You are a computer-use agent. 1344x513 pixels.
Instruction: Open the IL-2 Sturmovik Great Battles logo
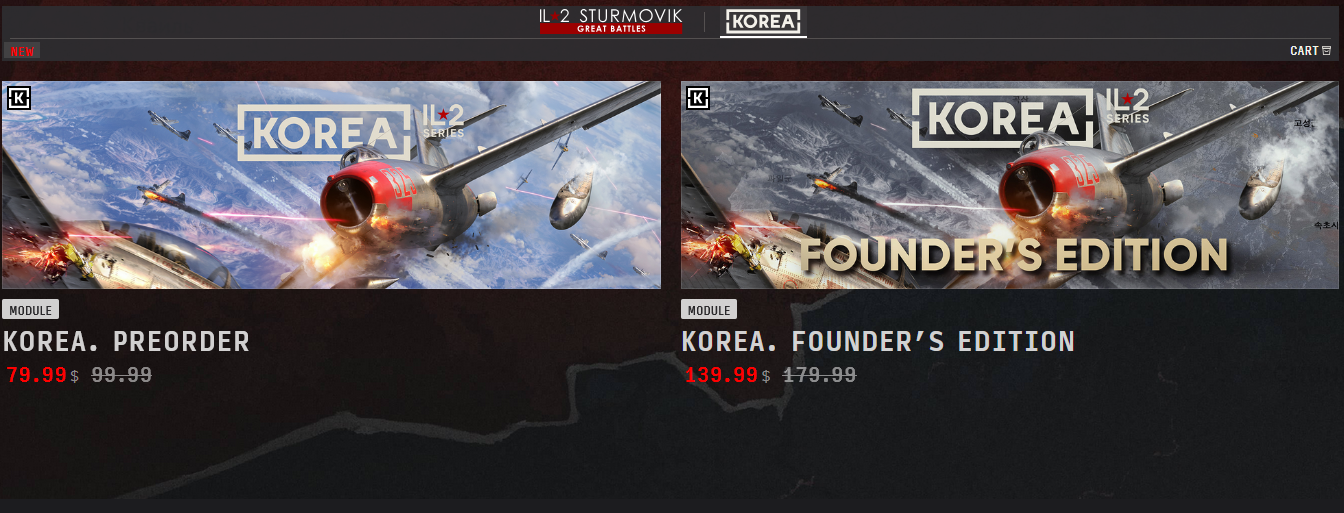coord(610,21)
